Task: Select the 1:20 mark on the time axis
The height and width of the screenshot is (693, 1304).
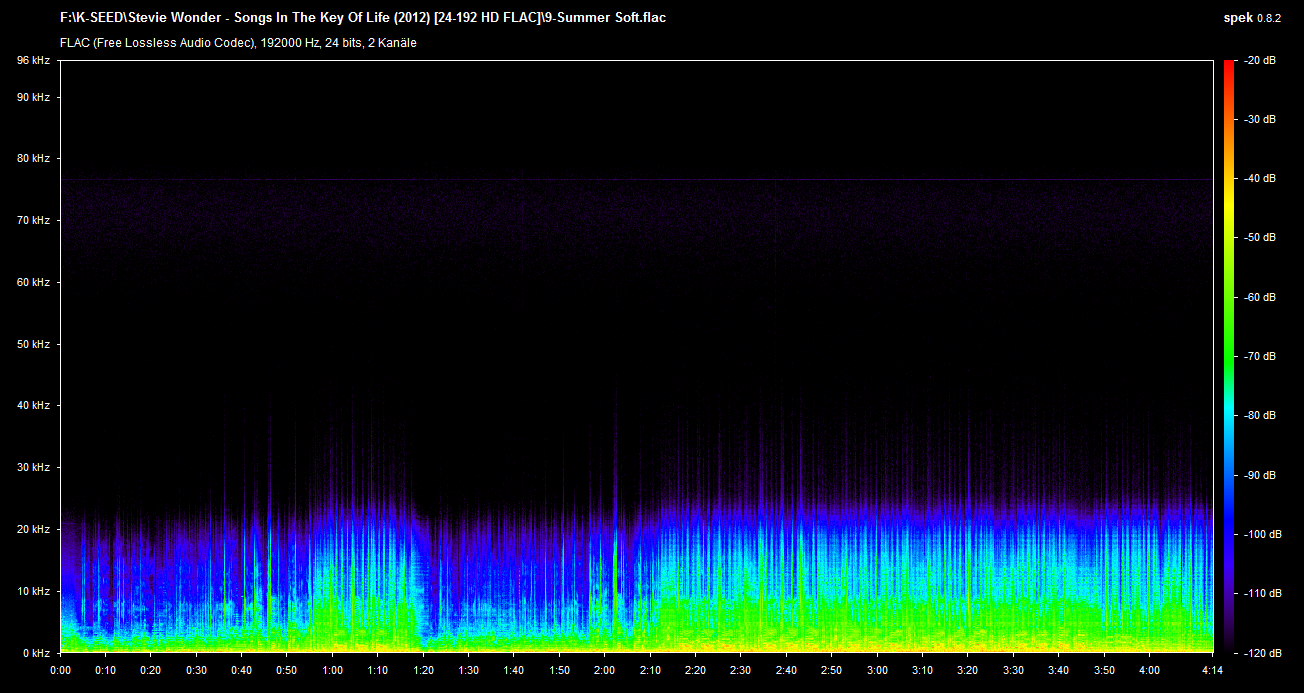Action: point(423,670)
